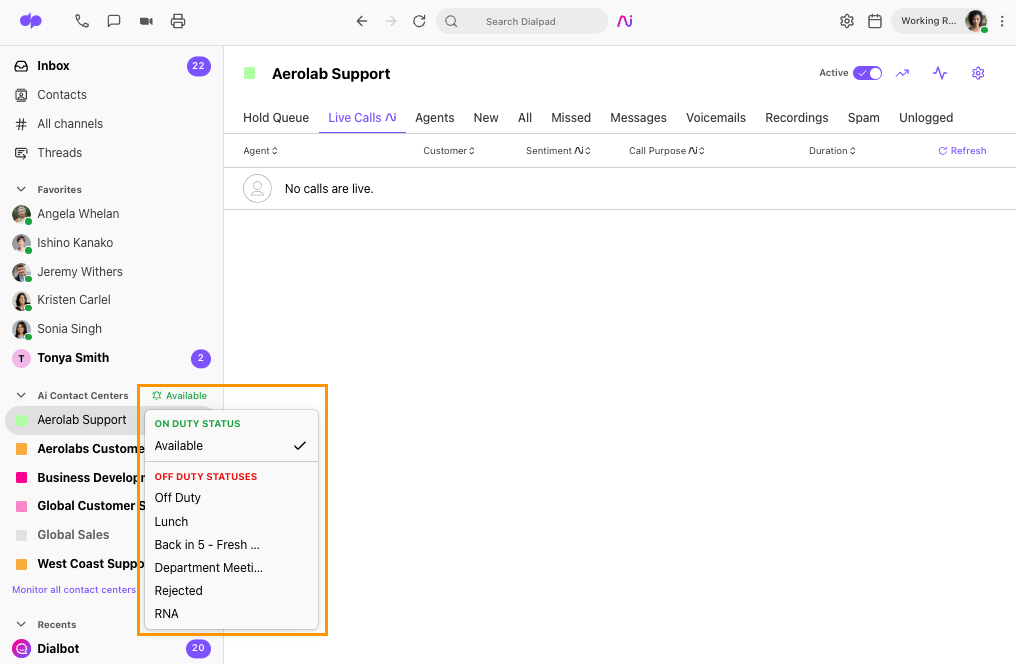
Task: Open new message chat icon
Action: click(x=114, y=21)
